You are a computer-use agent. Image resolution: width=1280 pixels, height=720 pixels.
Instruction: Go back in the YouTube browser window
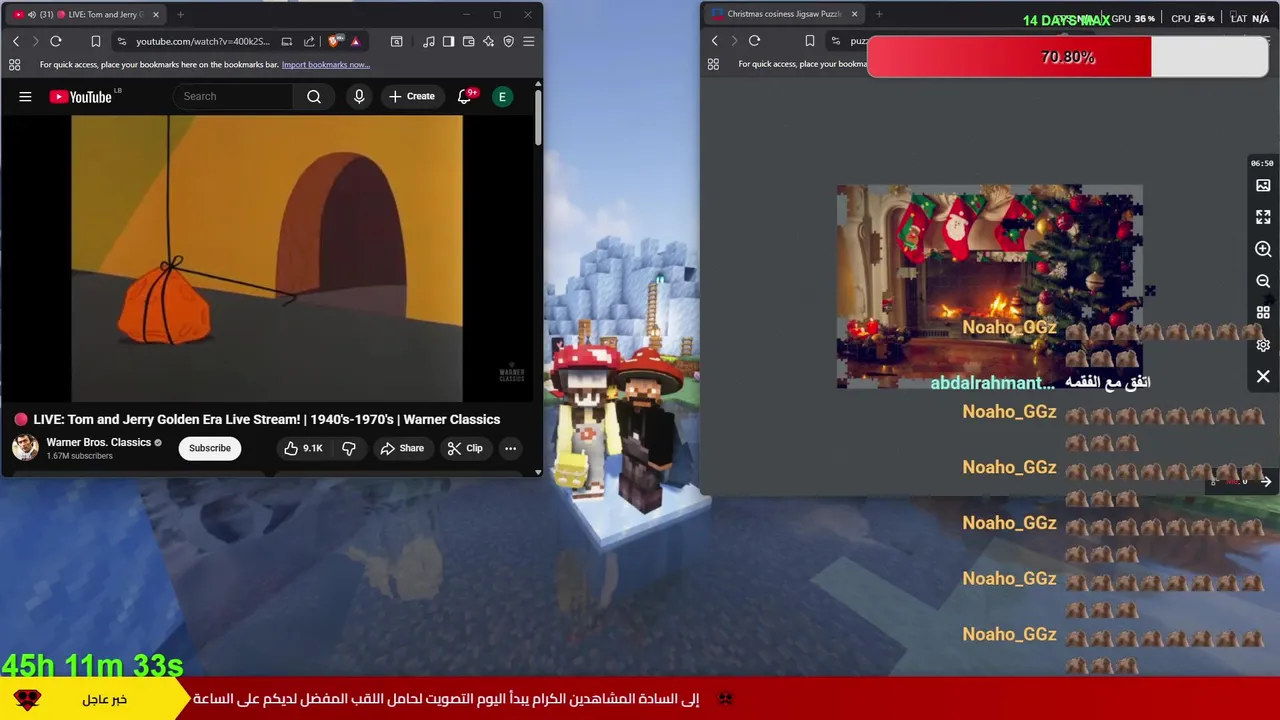tap(16, 41)
